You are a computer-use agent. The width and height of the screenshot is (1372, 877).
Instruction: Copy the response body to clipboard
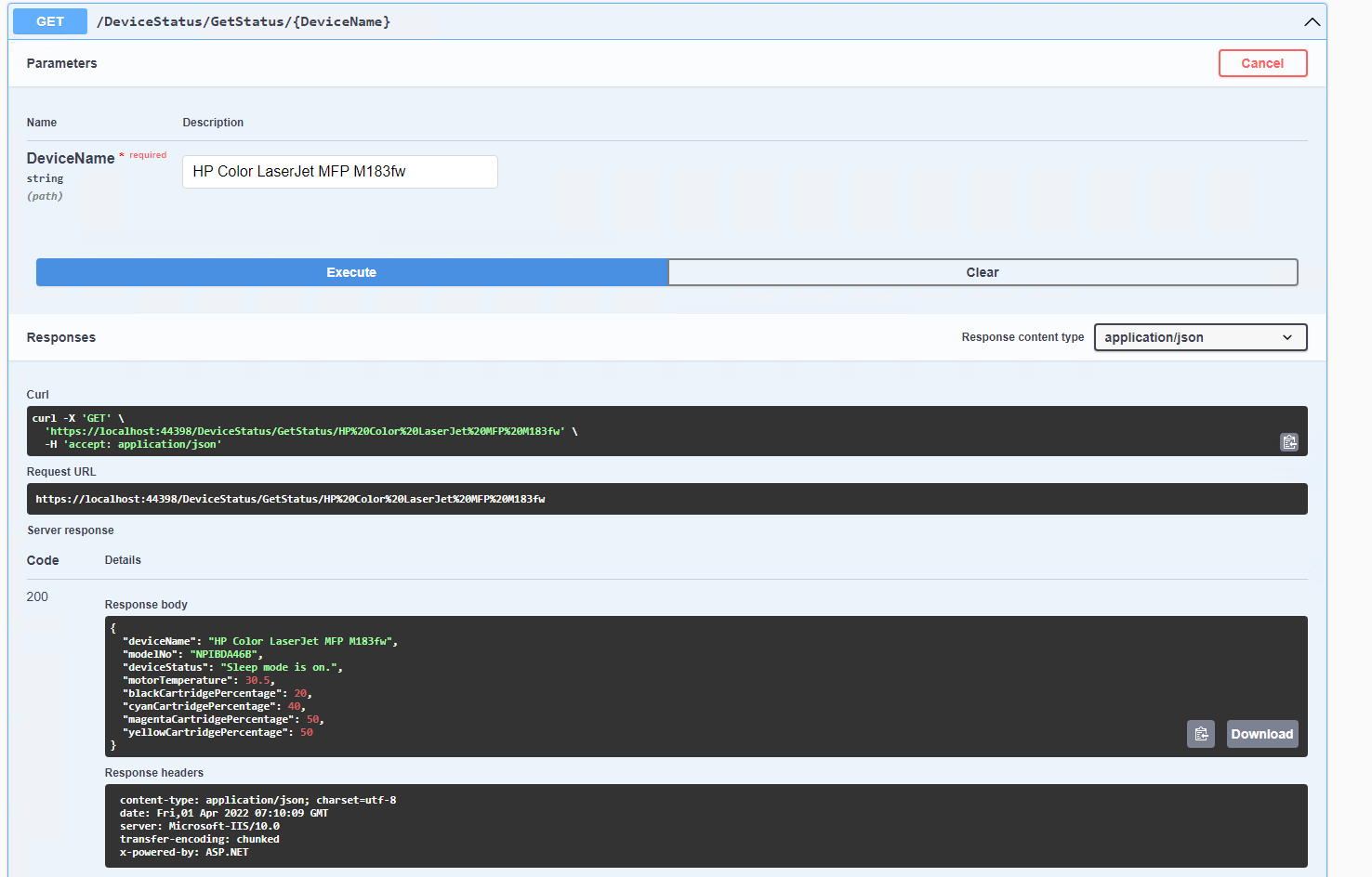coord(1201,734)
